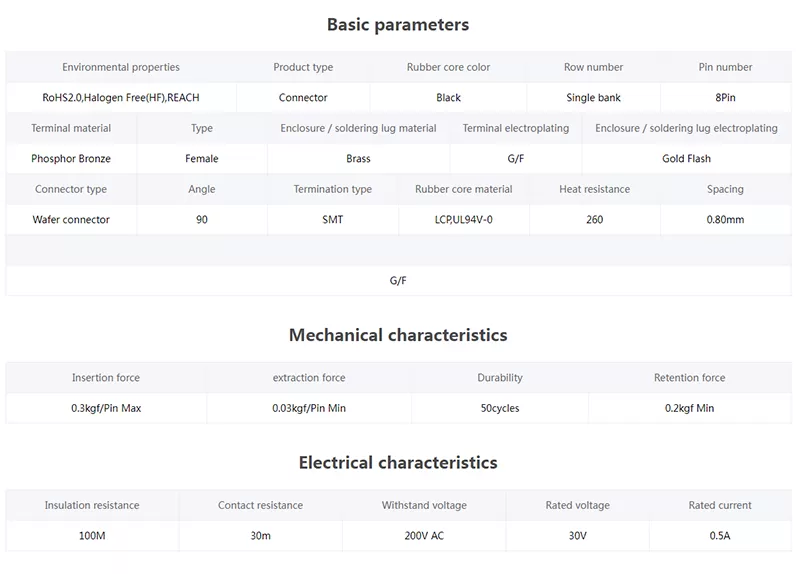Select the Connector value cell

coord(303,97)
